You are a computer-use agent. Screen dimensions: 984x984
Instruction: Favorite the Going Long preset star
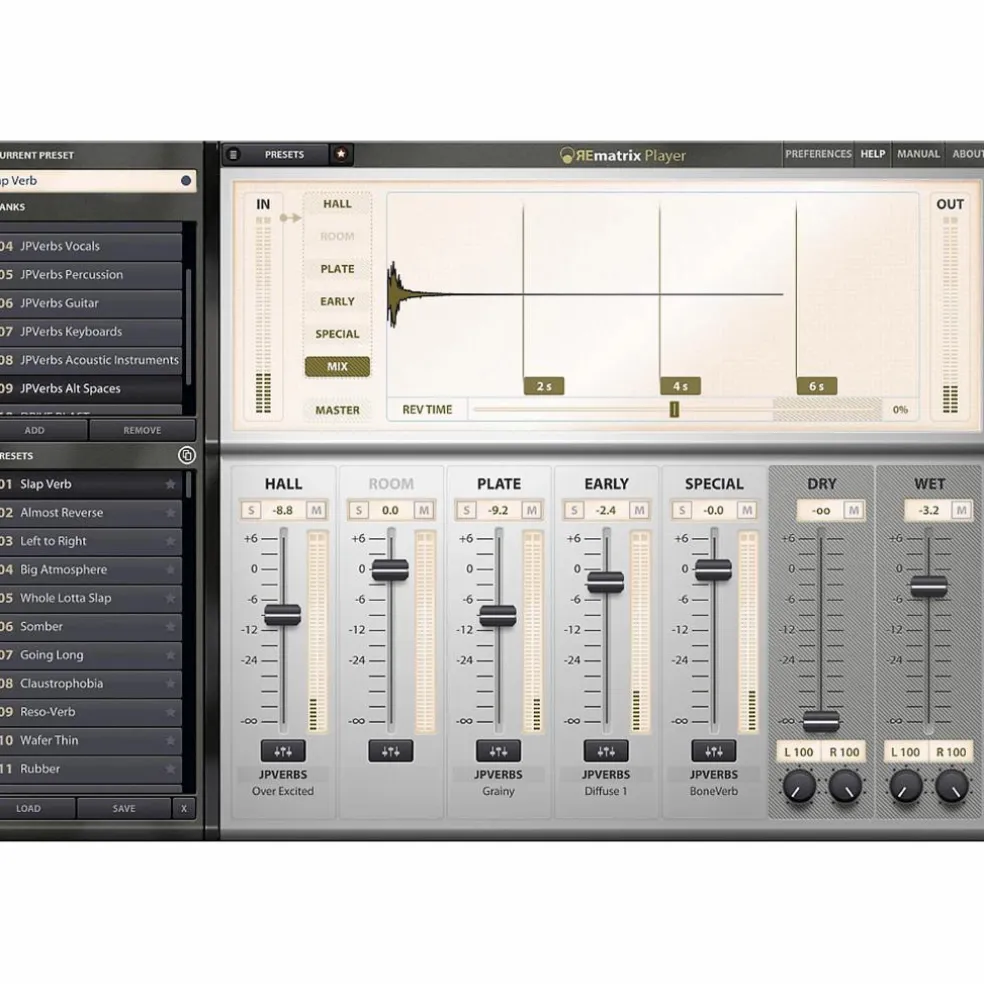[x=170, y=655]
